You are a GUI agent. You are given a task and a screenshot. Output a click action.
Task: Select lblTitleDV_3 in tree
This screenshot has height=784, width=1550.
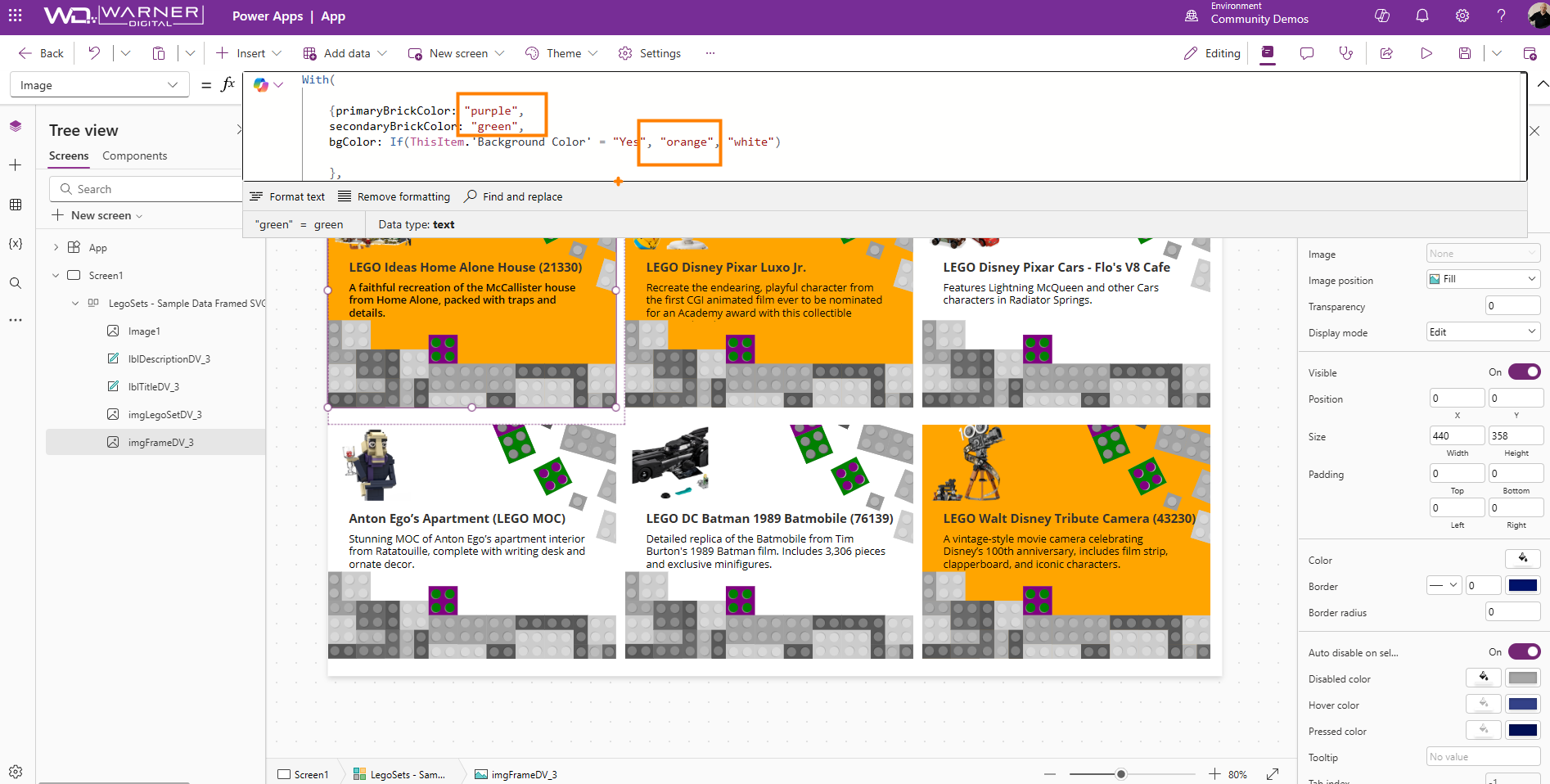click(153, 386)
